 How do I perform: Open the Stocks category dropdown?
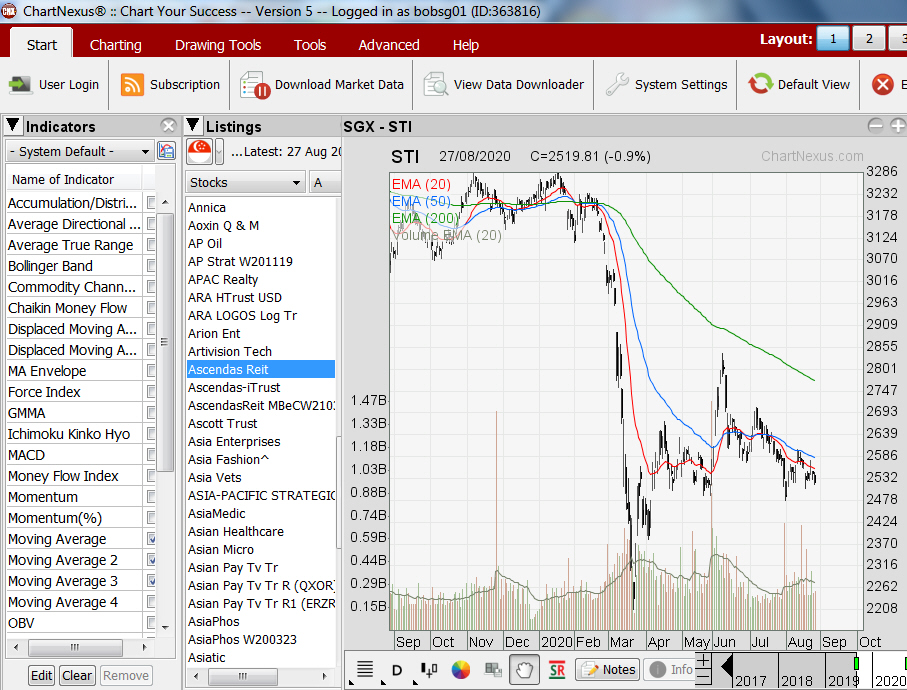click(x=245, y=183)
